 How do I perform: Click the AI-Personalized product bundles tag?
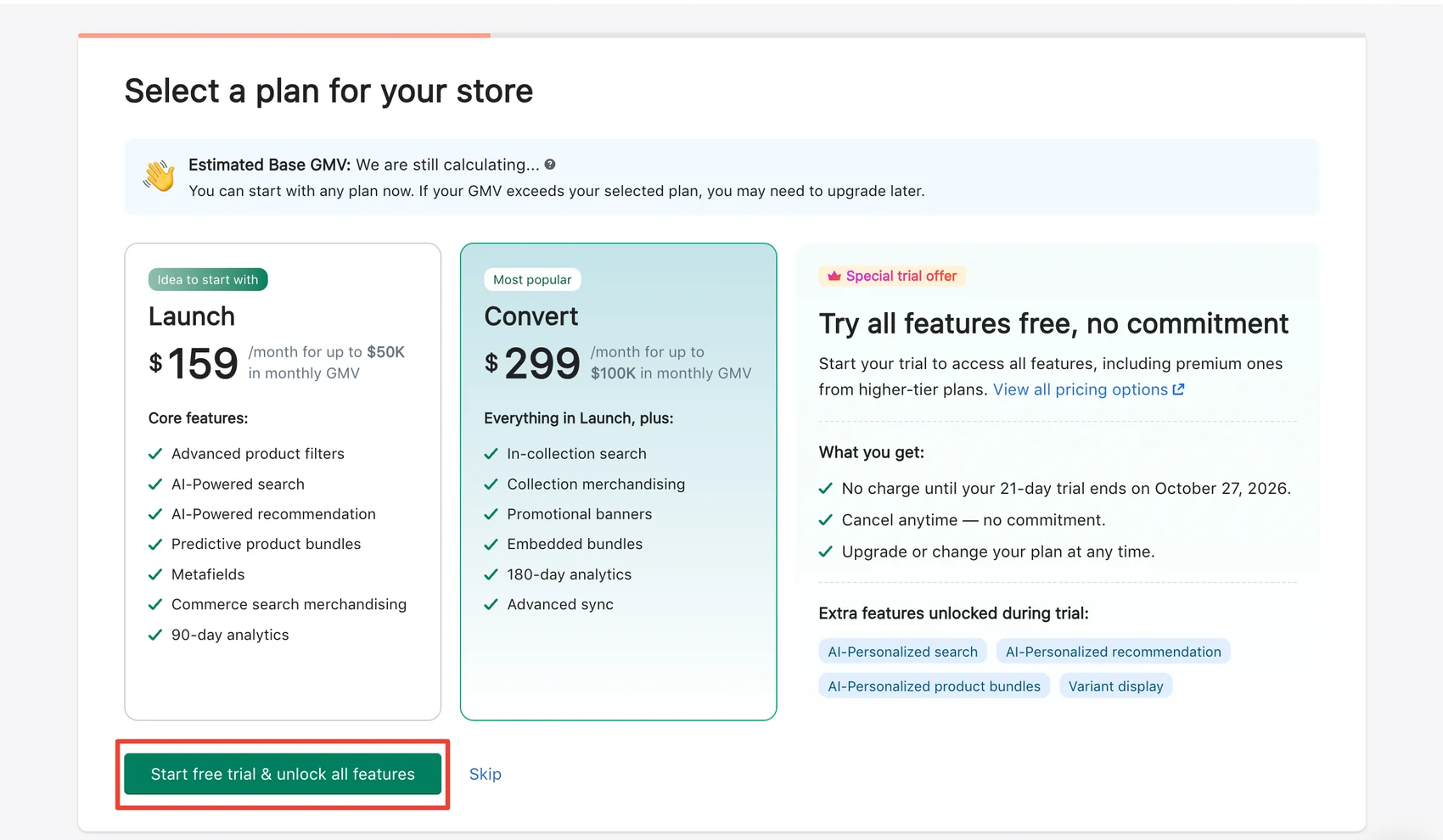click(934, 686)
